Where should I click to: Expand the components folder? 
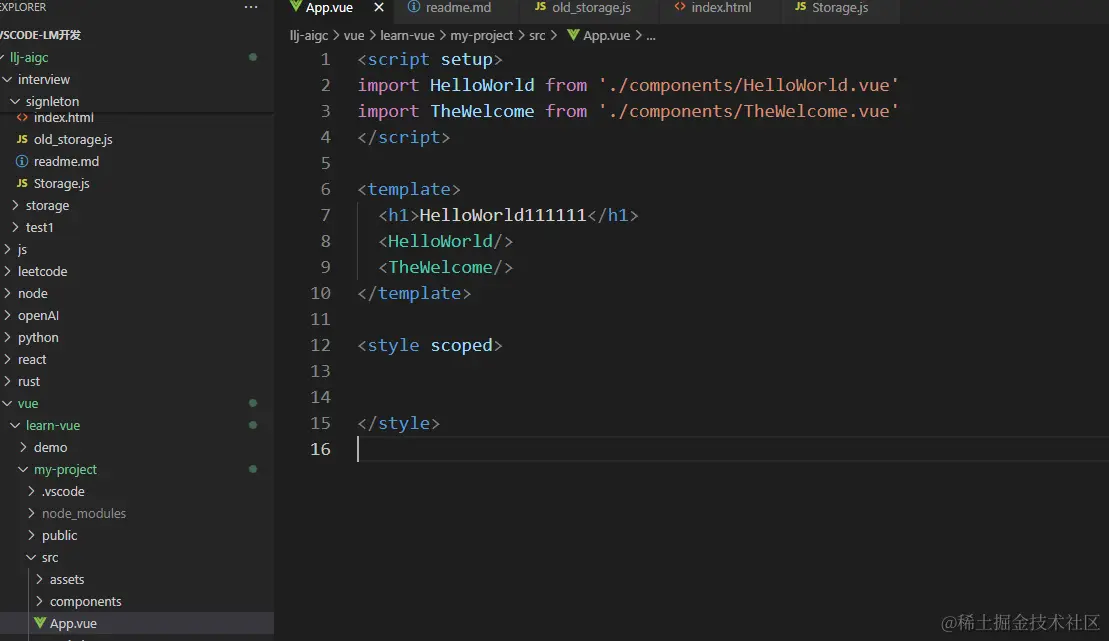tap(85, 601)
